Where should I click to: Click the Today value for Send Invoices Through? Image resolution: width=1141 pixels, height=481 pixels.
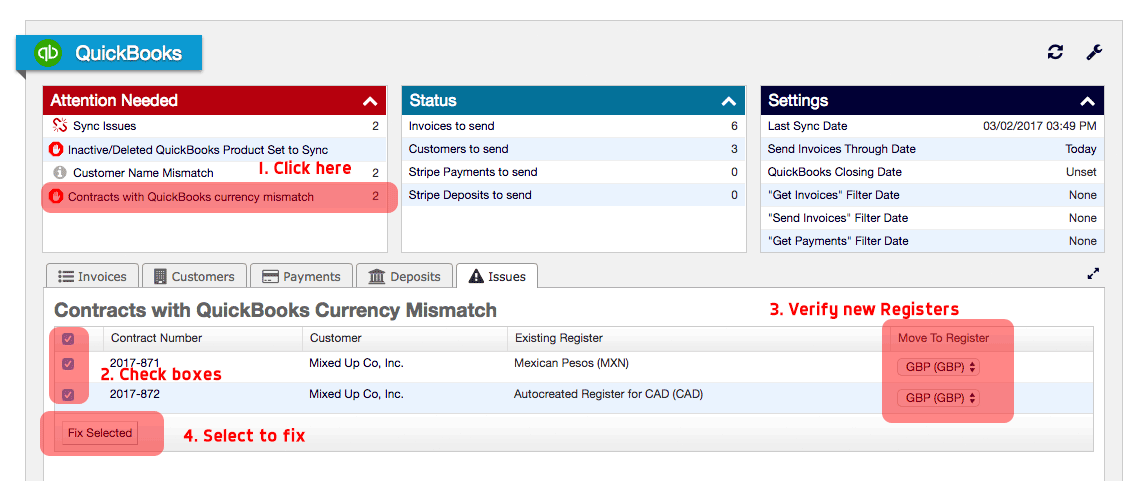tap(1081, 149)
